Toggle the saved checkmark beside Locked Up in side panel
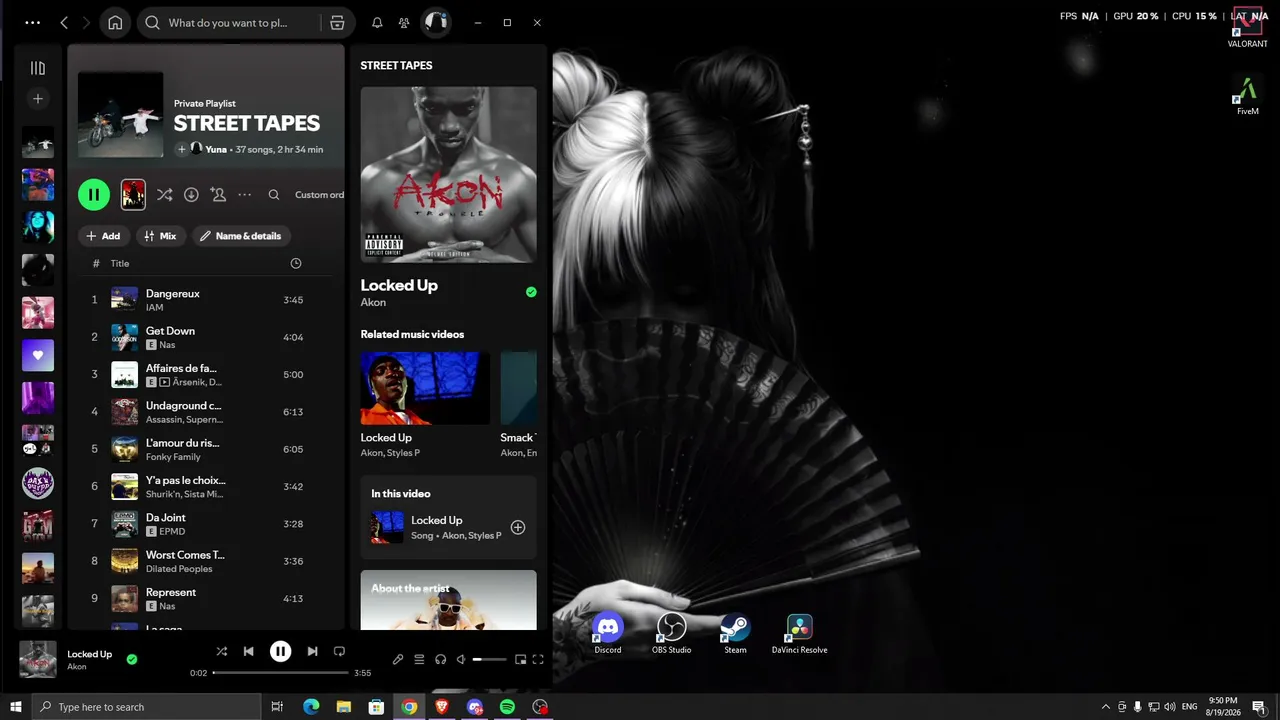Image resolution: width=1280 pixels, height=720 pixels. [x=531, y=292]
